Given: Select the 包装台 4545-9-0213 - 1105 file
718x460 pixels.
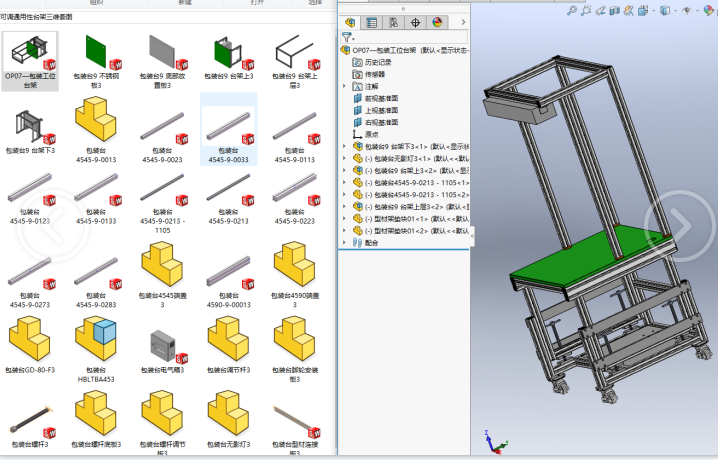Looking at the screenshot, I should [162, 201].
